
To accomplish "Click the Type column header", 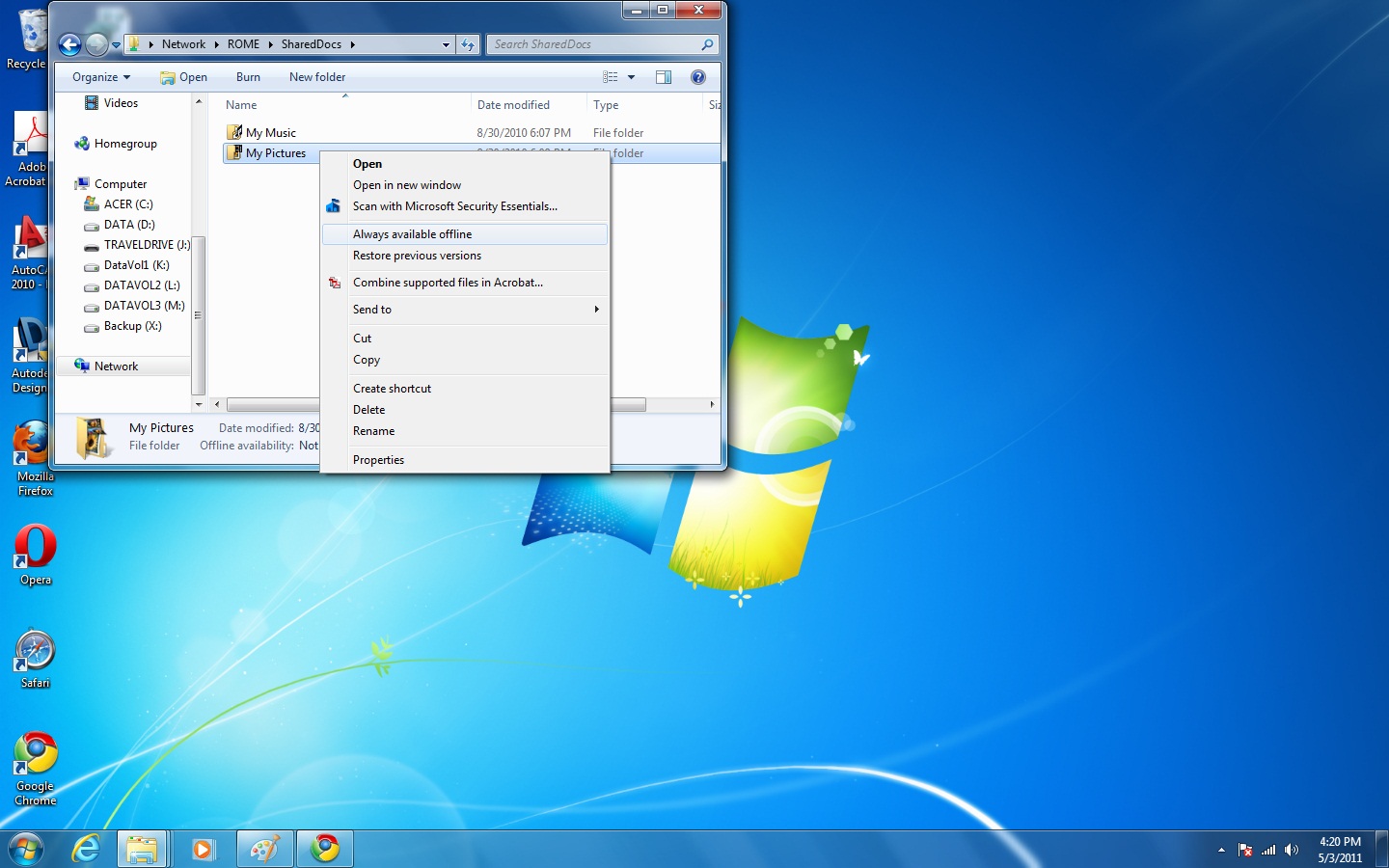I will coord(643,105).
